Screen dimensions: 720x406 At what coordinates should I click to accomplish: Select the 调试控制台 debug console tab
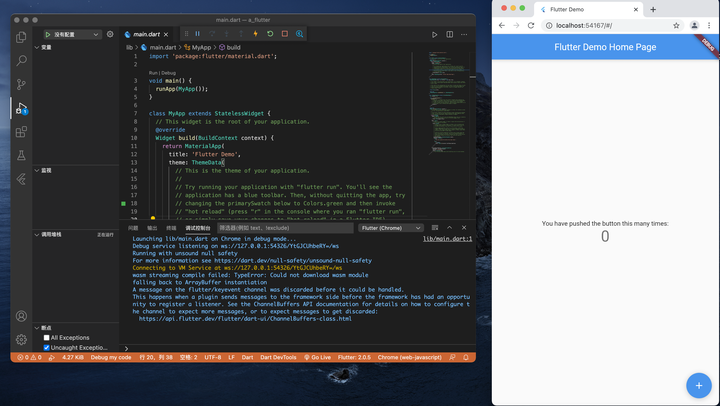[197, 228]
